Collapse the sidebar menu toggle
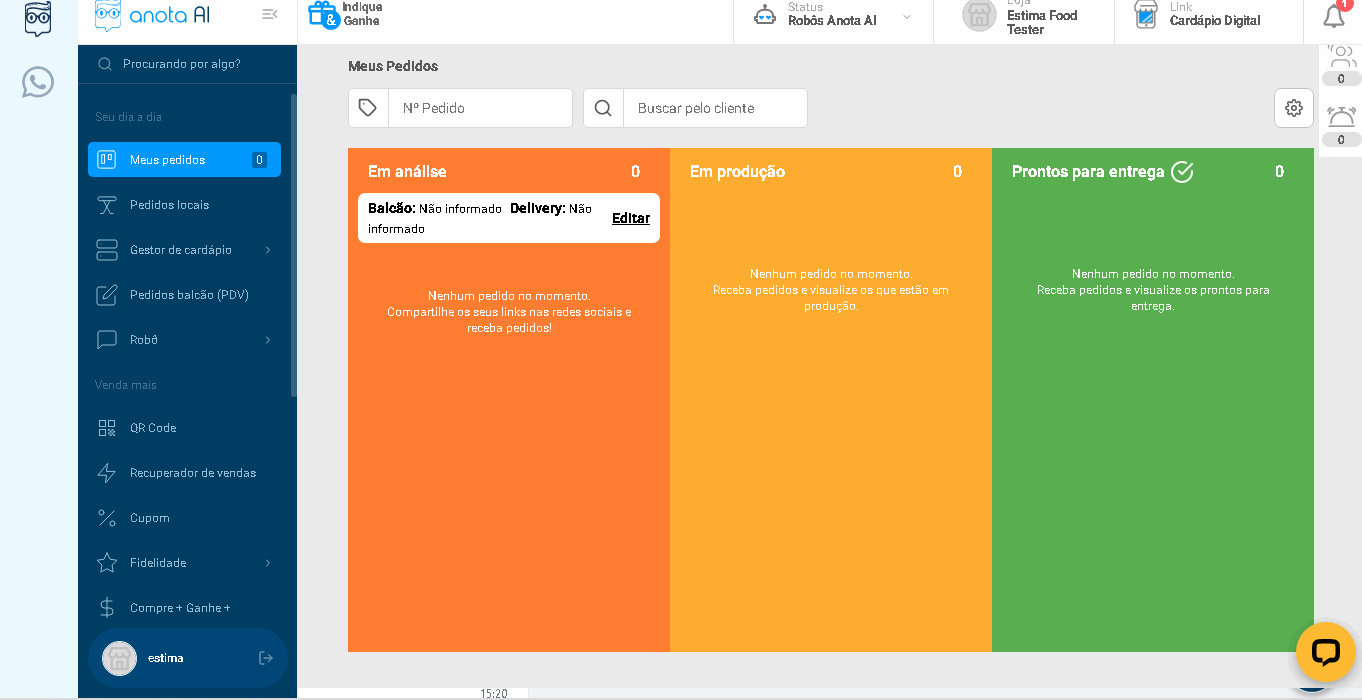 [x=269, y=14]
